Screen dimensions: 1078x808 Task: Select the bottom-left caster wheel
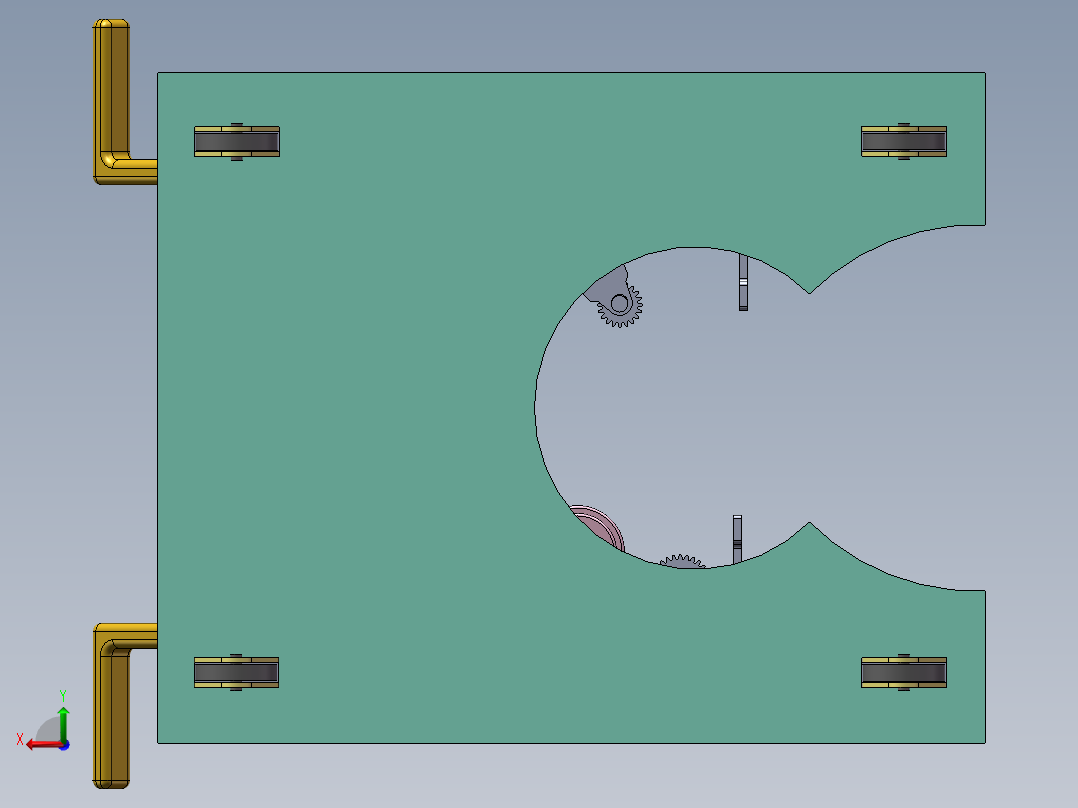236,673
